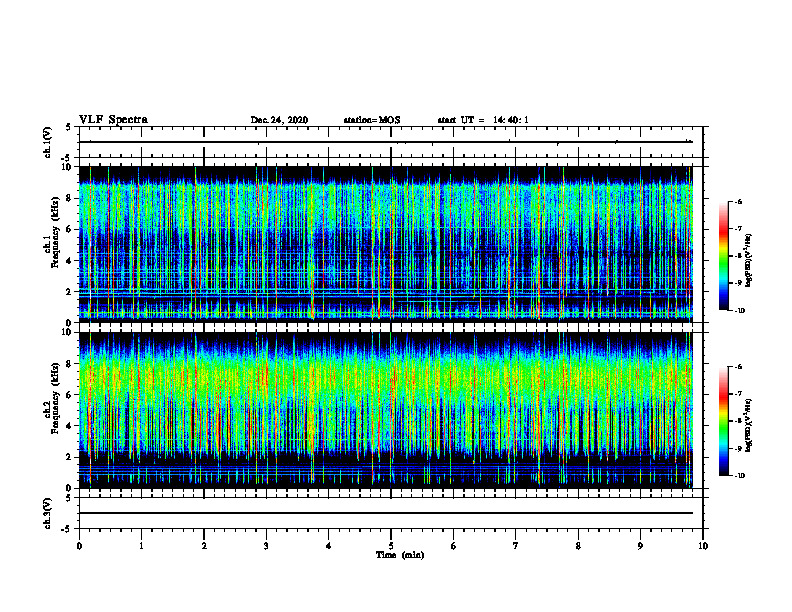Click time axis tick label '10'
The image size is (792, 612).
coord(703,546)
